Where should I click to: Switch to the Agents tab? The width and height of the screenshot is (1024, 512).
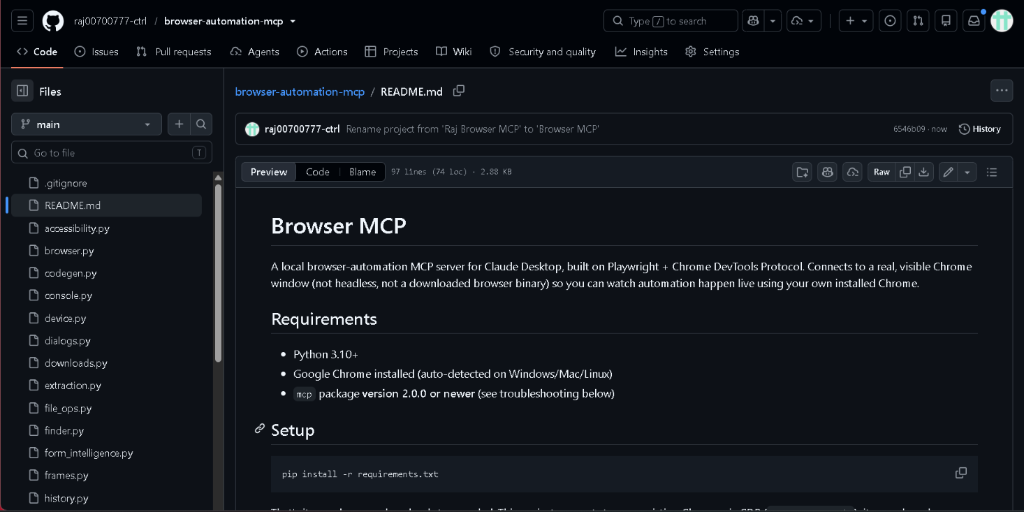click(255, 52)
